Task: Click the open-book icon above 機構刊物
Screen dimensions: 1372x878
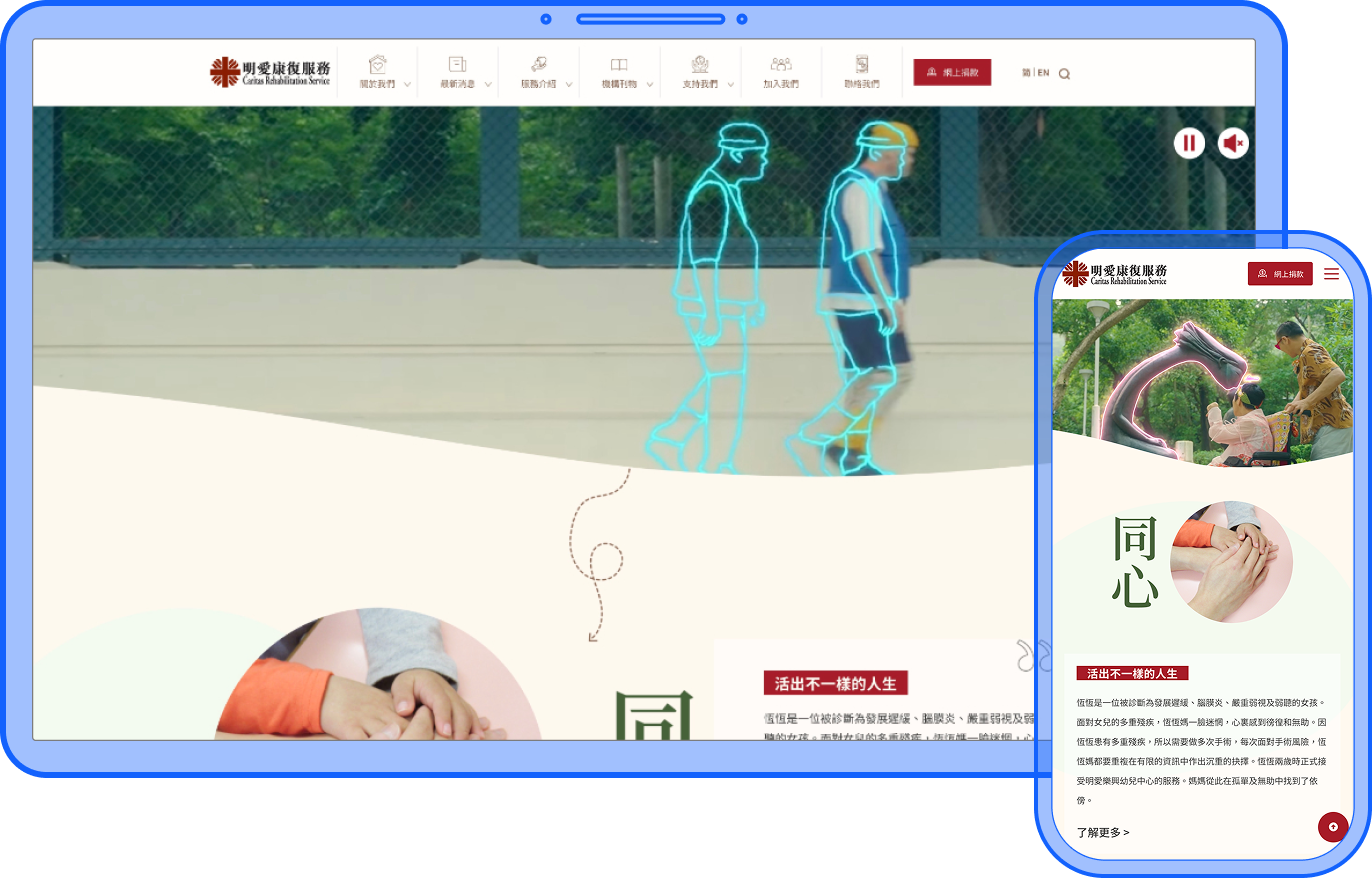Action: (619, 64)
